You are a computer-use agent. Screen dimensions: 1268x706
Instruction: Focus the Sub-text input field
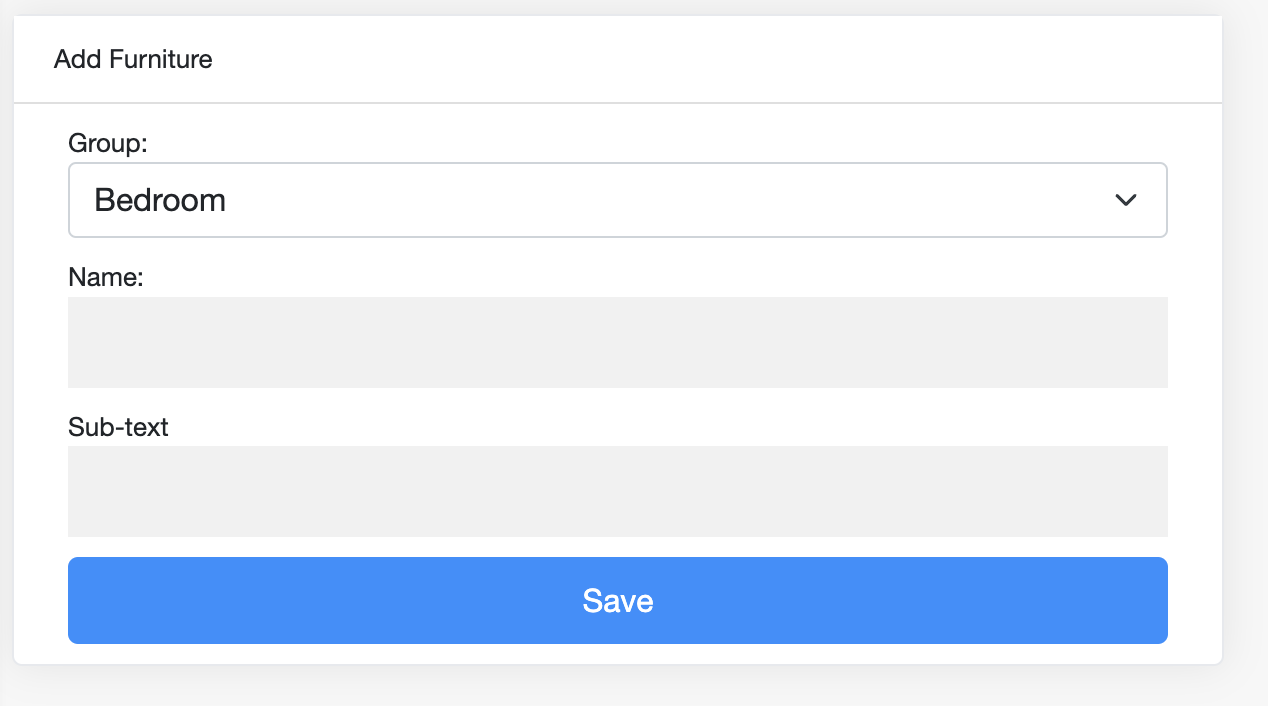pyautogui.click(x=617, y=491)
